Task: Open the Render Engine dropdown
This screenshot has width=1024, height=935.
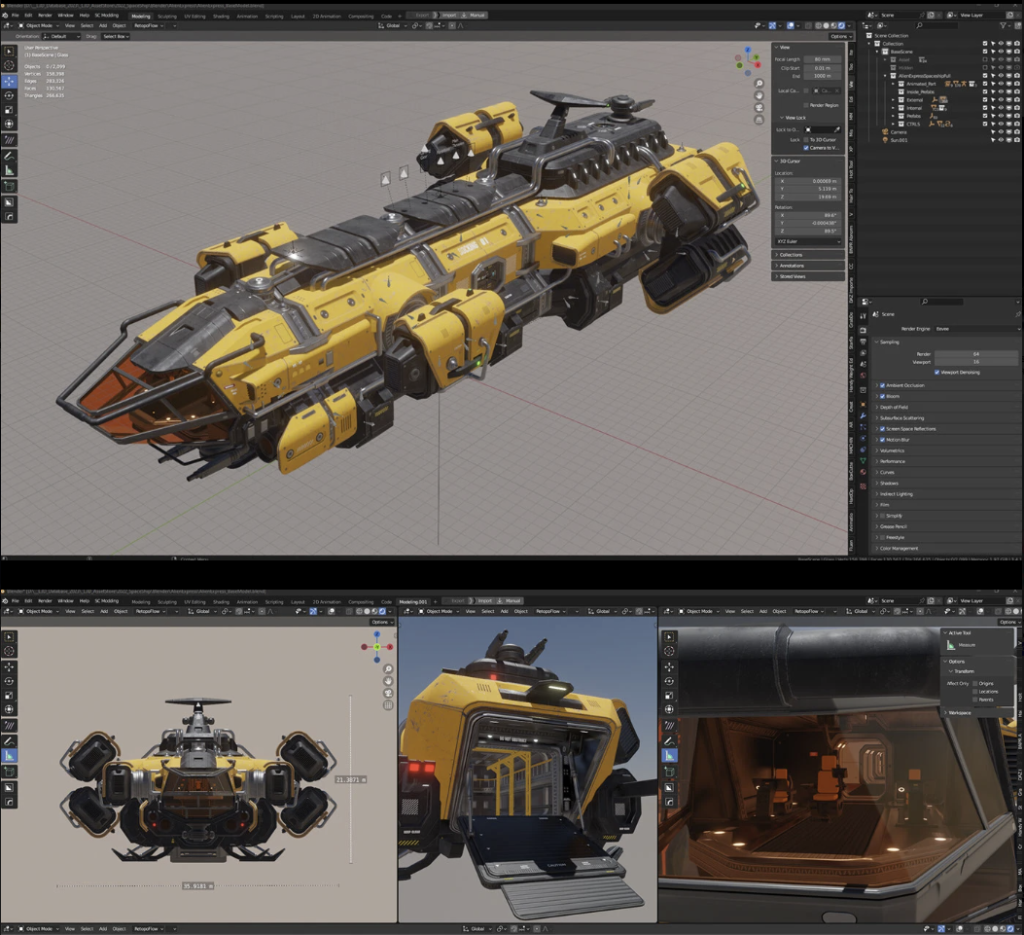Action: coord(977,329)
